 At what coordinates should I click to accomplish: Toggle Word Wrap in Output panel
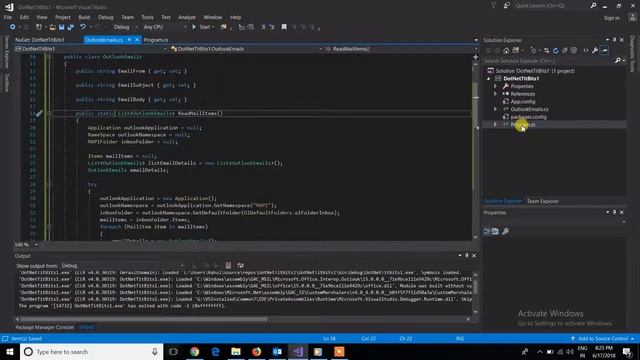(240, 265)
